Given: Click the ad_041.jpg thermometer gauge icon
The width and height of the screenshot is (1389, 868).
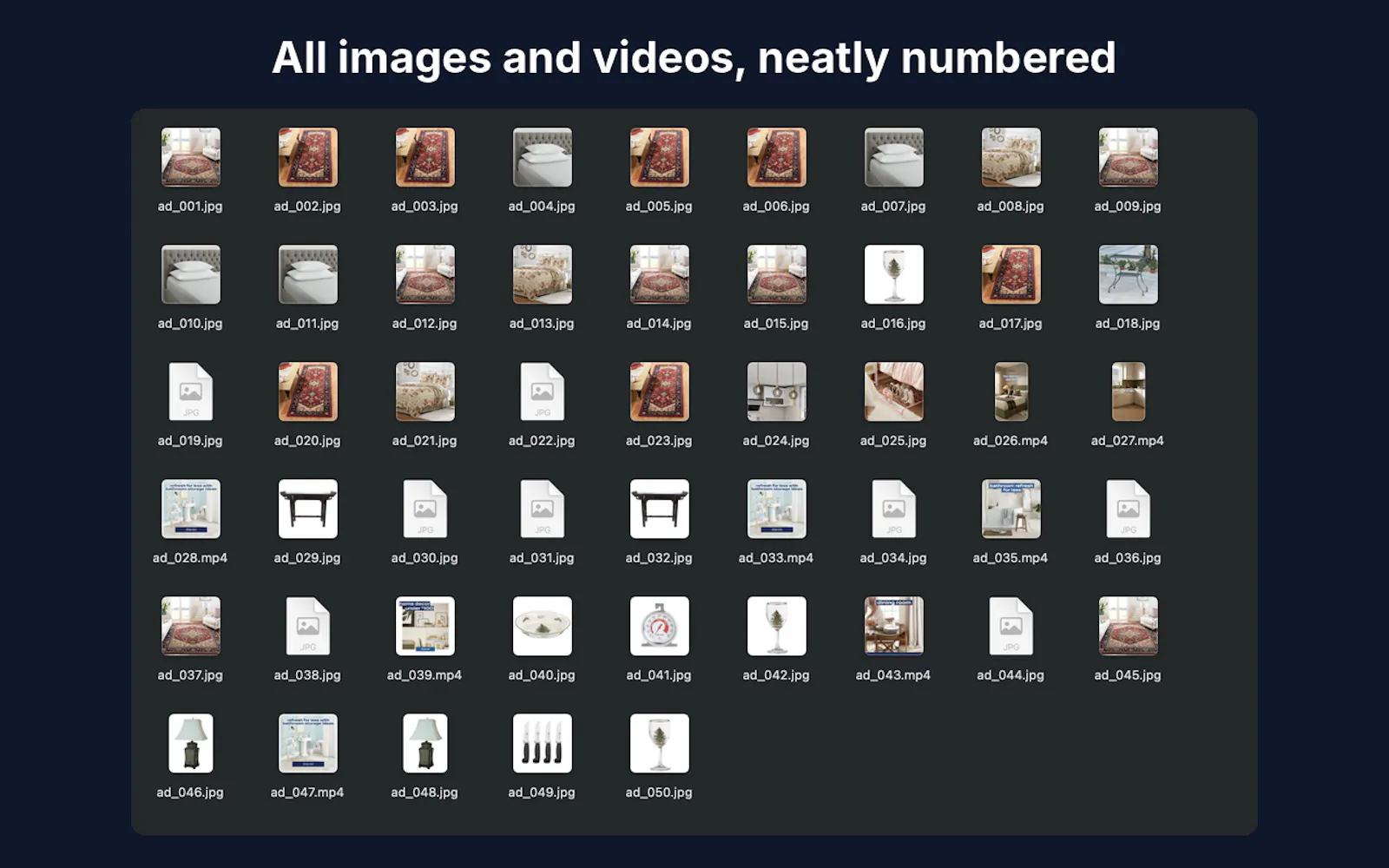Looking at the screenshot, I should tap(659, 626).
